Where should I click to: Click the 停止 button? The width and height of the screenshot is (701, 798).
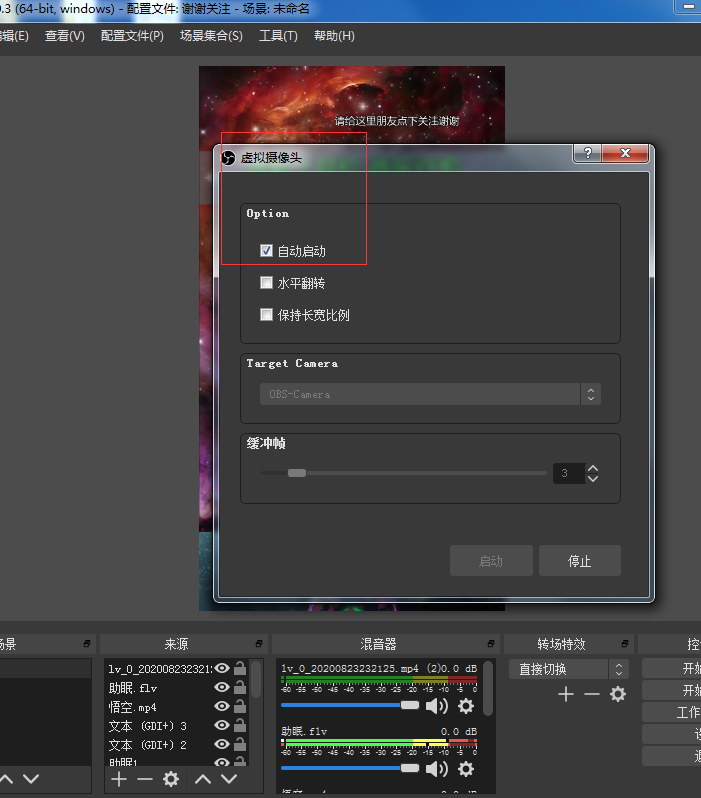pos(580,561)
